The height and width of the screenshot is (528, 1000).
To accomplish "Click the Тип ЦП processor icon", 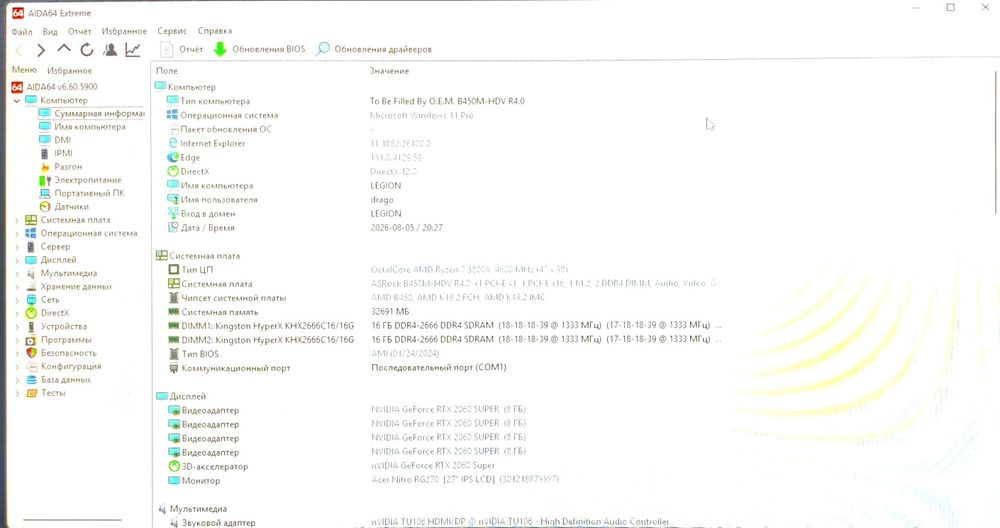I will [x=173, y=269].
